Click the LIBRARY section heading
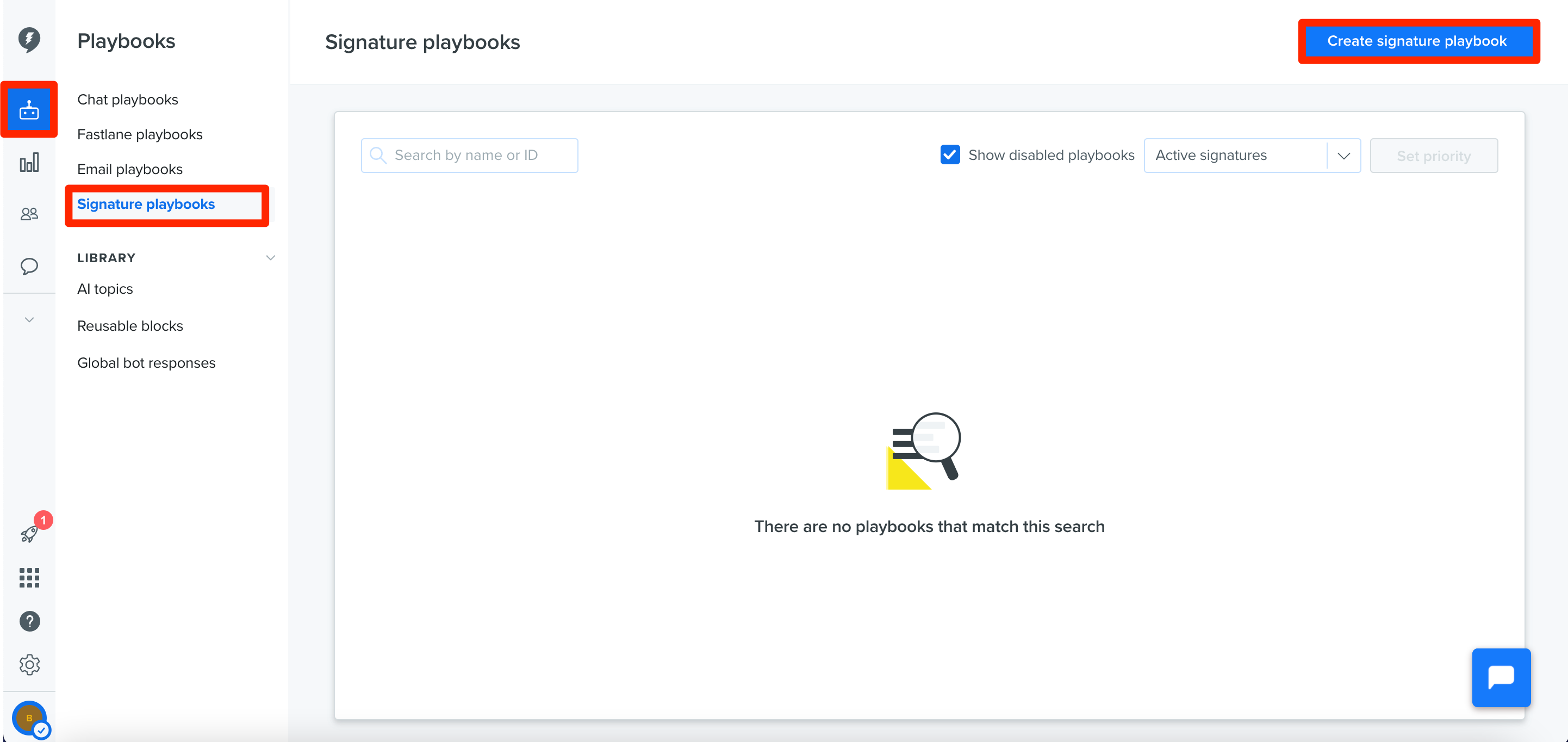Image resolution: width=1568 pixels, height=742 pixels. tap(107, 258)
